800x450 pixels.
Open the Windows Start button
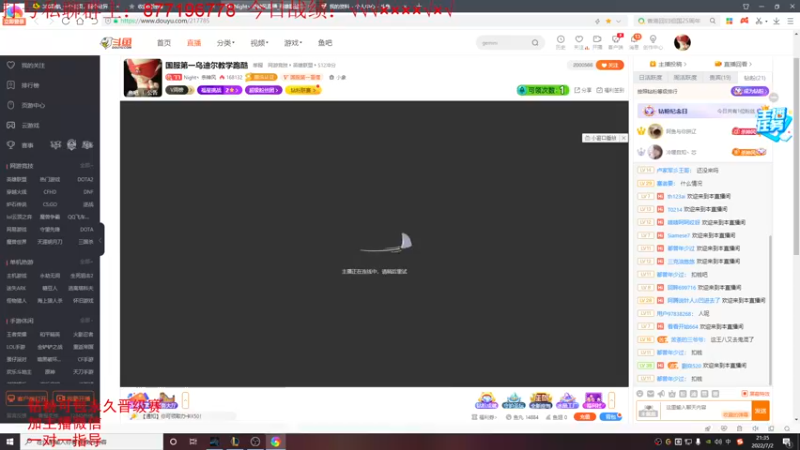[x=10, y=442]
